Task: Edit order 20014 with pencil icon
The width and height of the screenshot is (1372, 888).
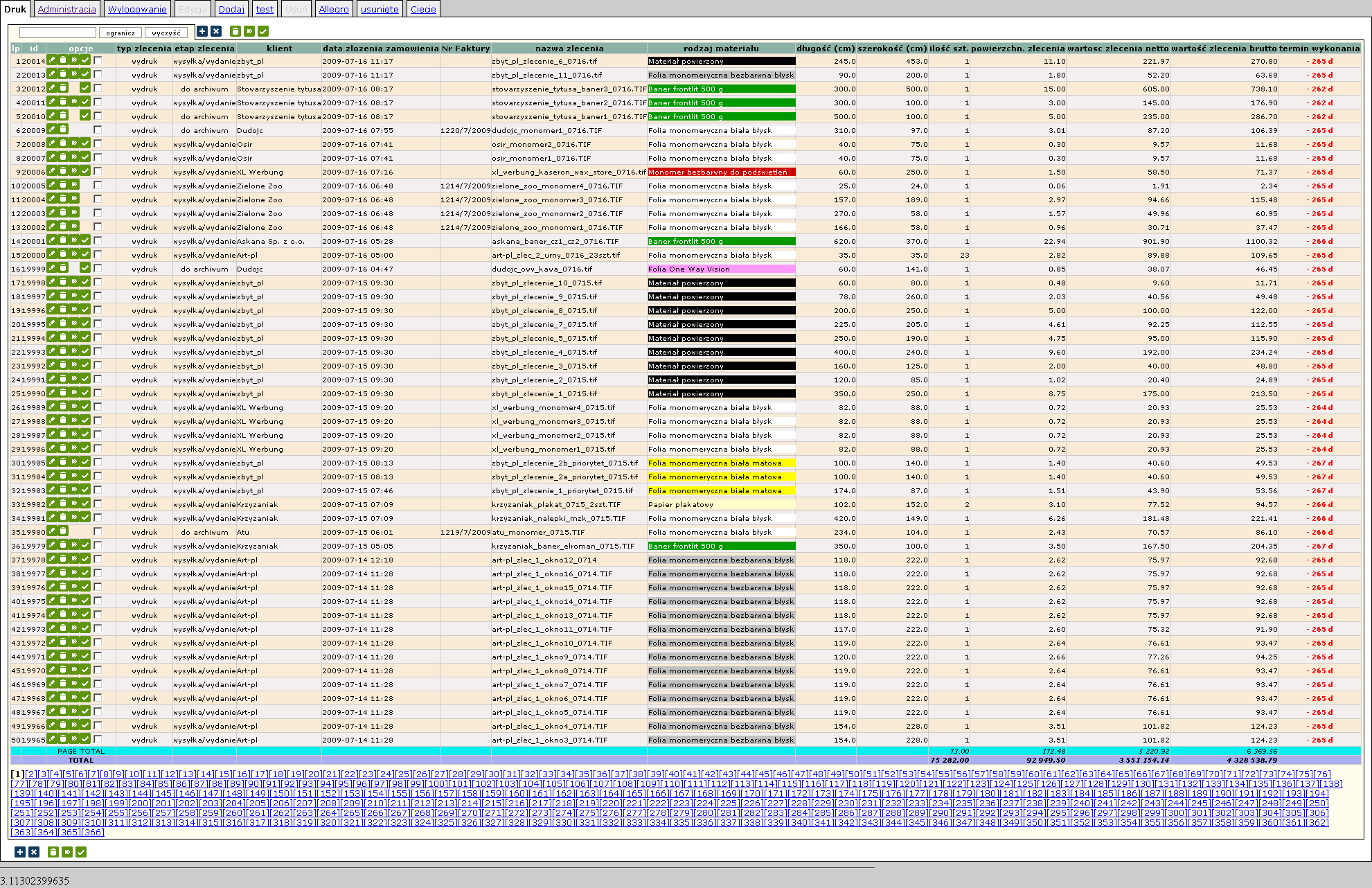Action: (x=52, y=60)
